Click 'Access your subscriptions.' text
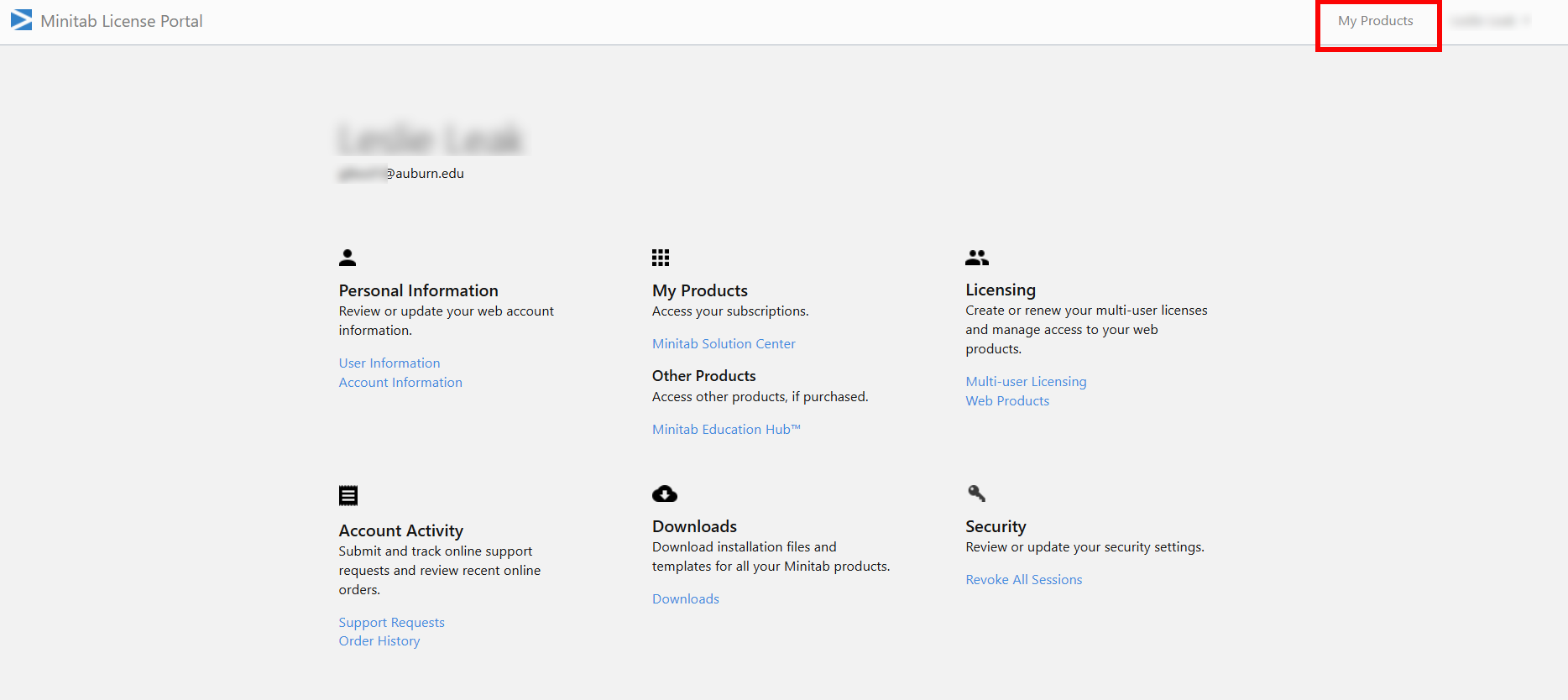 tap(730, 311)
